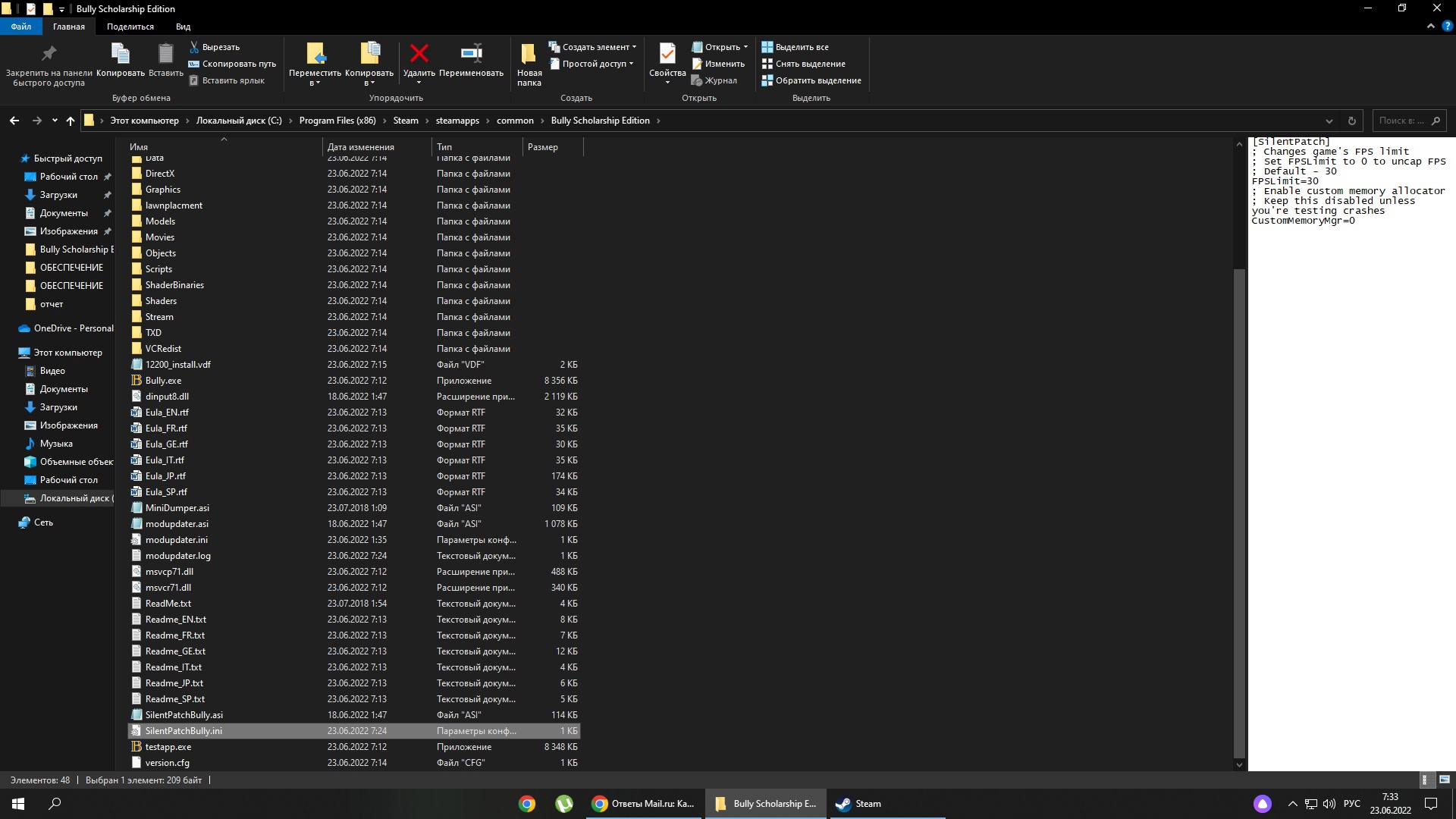
Task: Switch to Home (Главная) ribbon tab
Action: click(69, 27)
